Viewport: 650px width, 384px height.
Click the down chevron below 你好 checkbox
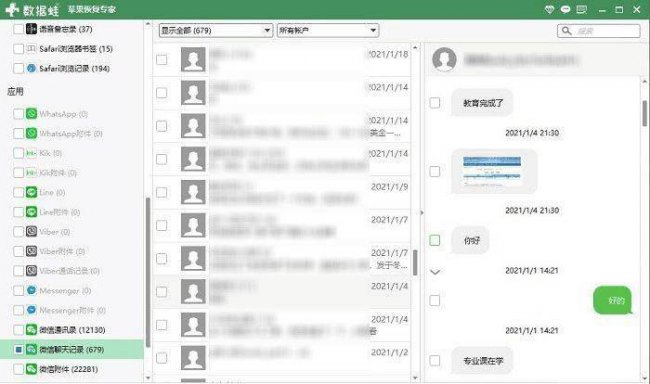point(435,272)
